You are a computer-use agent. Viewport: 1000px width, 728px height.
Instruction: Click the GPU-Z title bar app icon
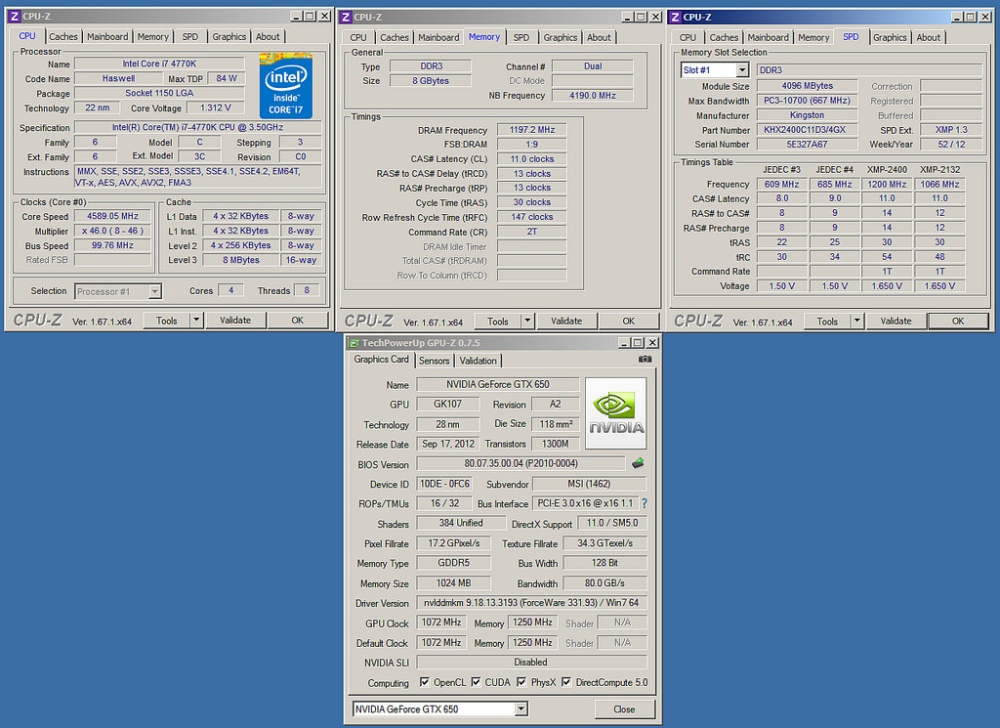point(354,343)
